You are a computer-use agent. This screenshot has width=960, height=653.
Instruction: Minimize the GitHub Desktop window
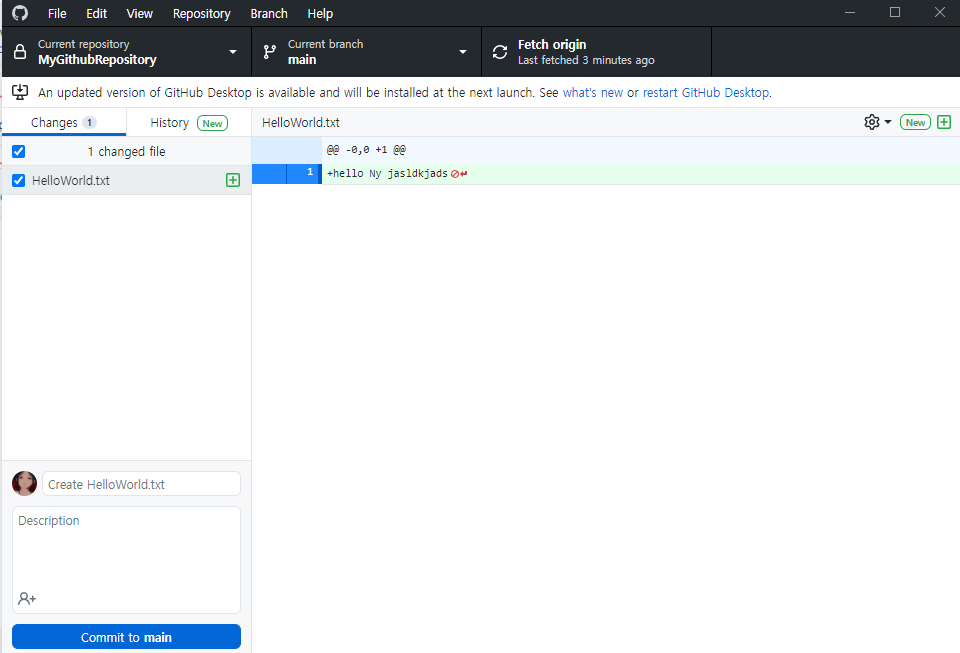850,13
